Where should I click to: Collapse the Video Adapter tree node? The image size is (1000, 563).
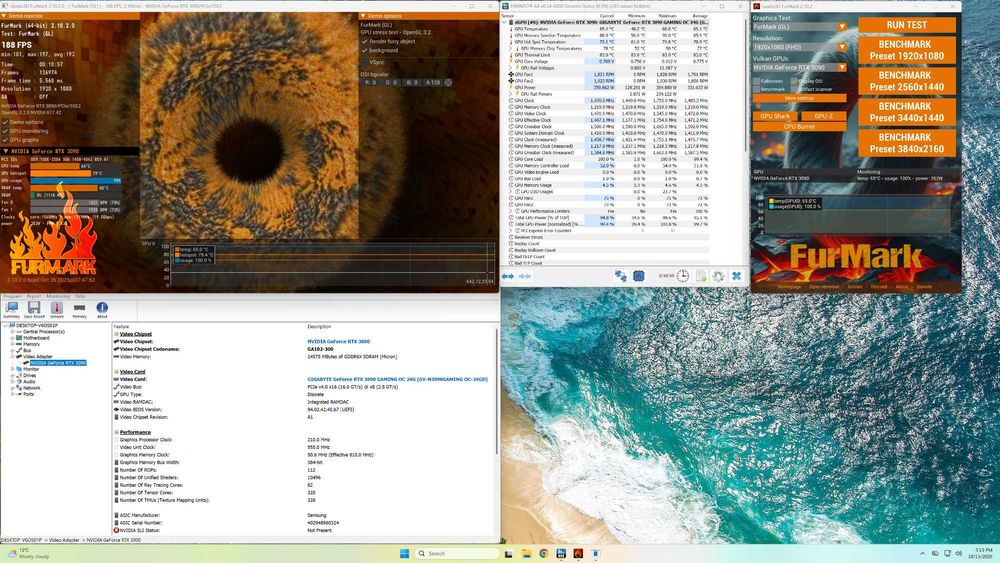tap(11, 356)
